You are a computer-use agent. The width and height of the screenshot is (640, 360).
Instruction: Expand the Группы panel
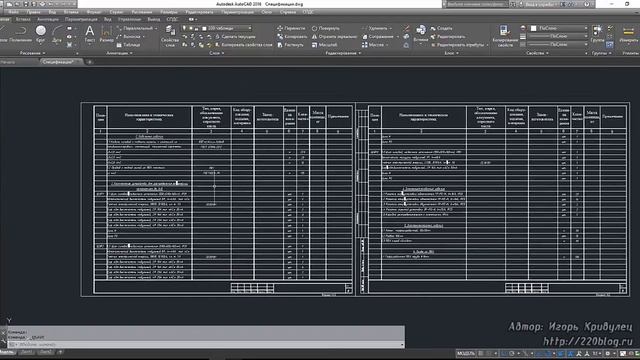coord(601,53)
